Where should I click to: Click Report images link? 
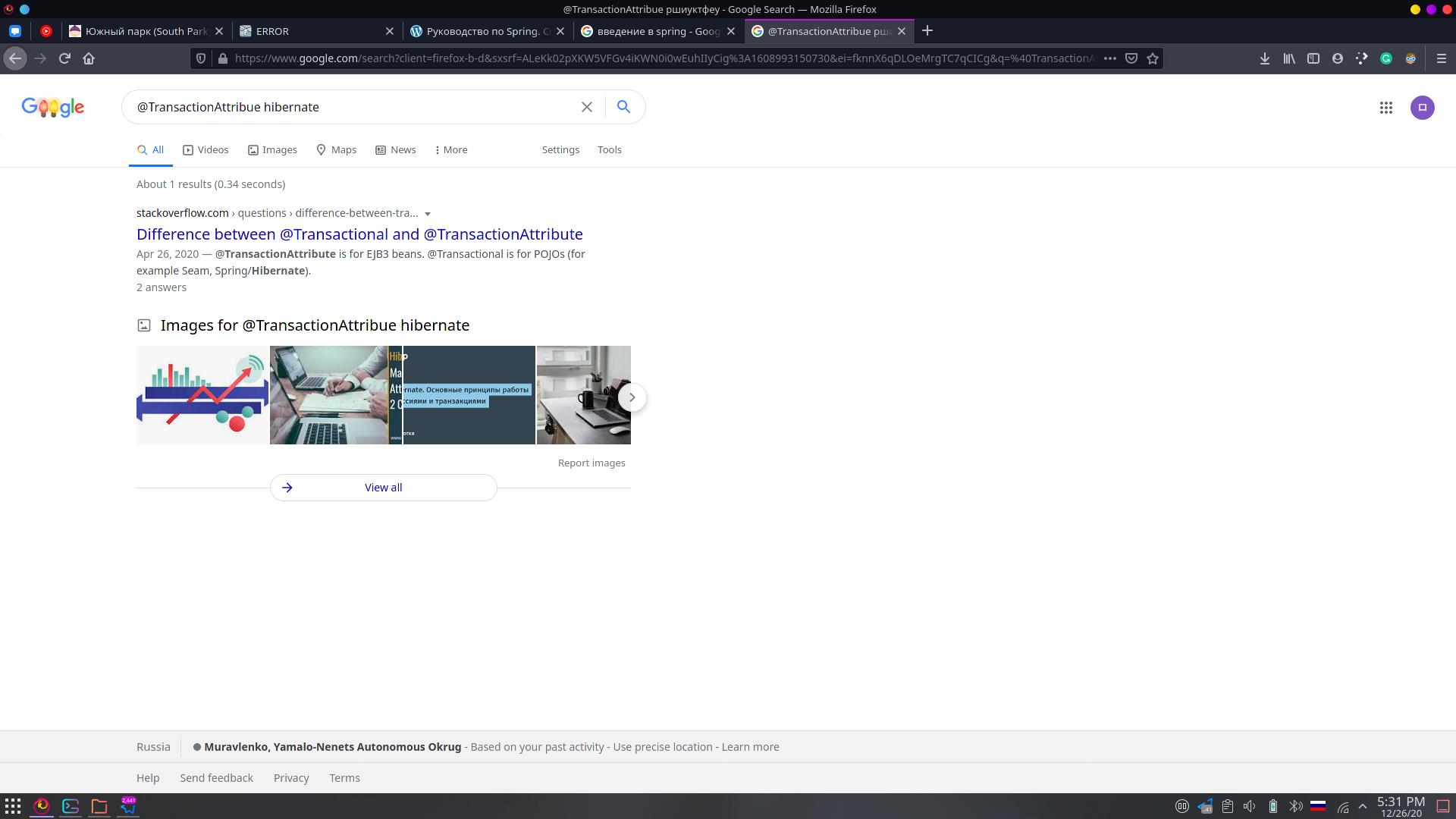pyautogui.click(x=591, y=463)
